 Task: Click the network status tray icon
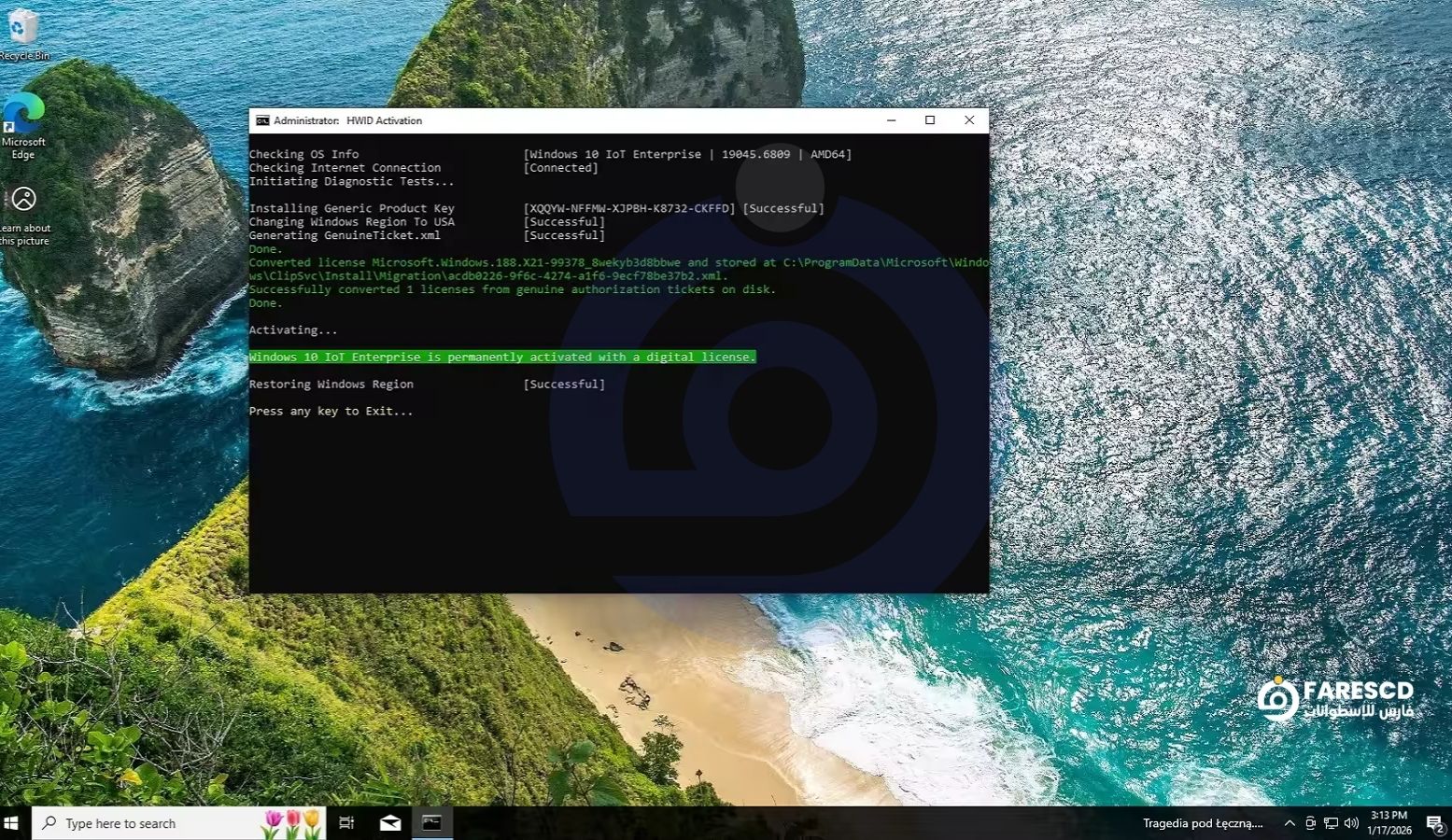(1331, 823)
